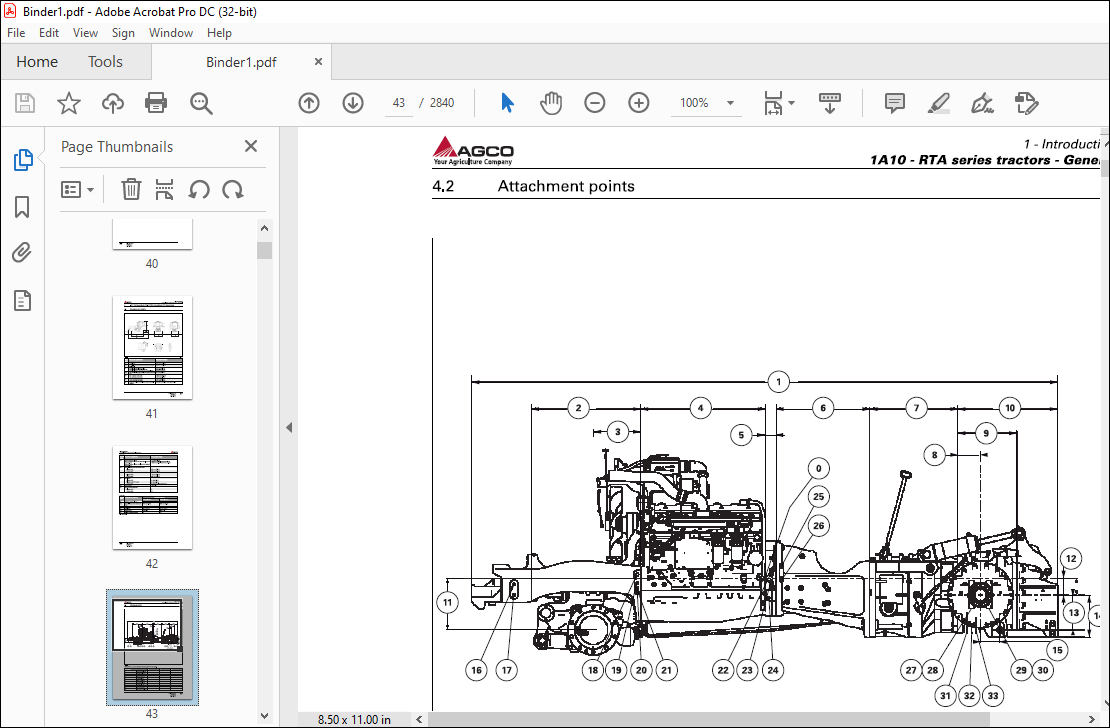
Task: Click the thumbnails panel scrollbar handle
Action: click(x=265, y=250)
